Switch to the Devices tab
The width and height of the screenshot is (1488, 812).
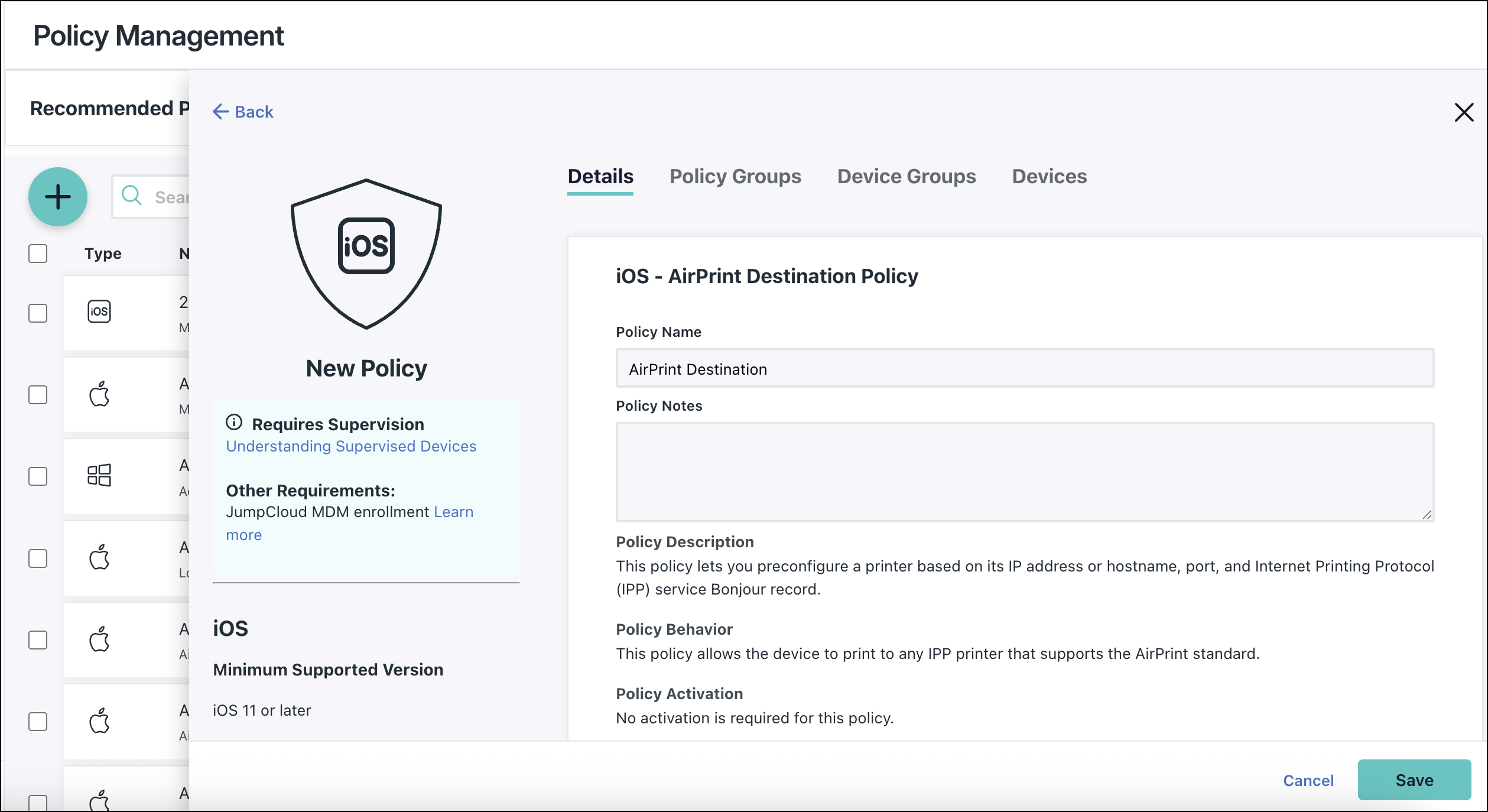[1048, 176]
